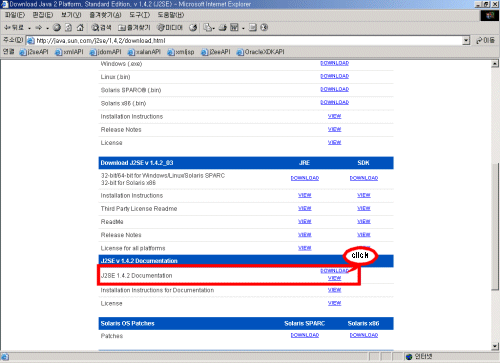
Task: Click the Back (뒤로) toolbar button
Action: coord(14,28)
